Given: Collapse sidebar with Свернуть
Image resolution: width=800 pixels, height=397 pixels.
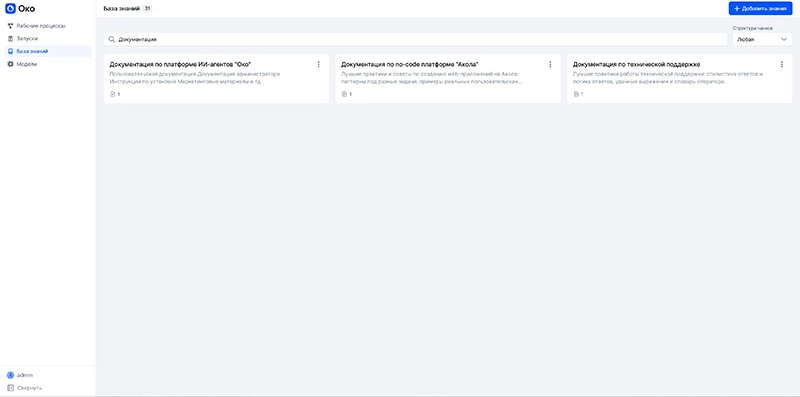Looking at the screenshot, I should (x=48, y=388).
